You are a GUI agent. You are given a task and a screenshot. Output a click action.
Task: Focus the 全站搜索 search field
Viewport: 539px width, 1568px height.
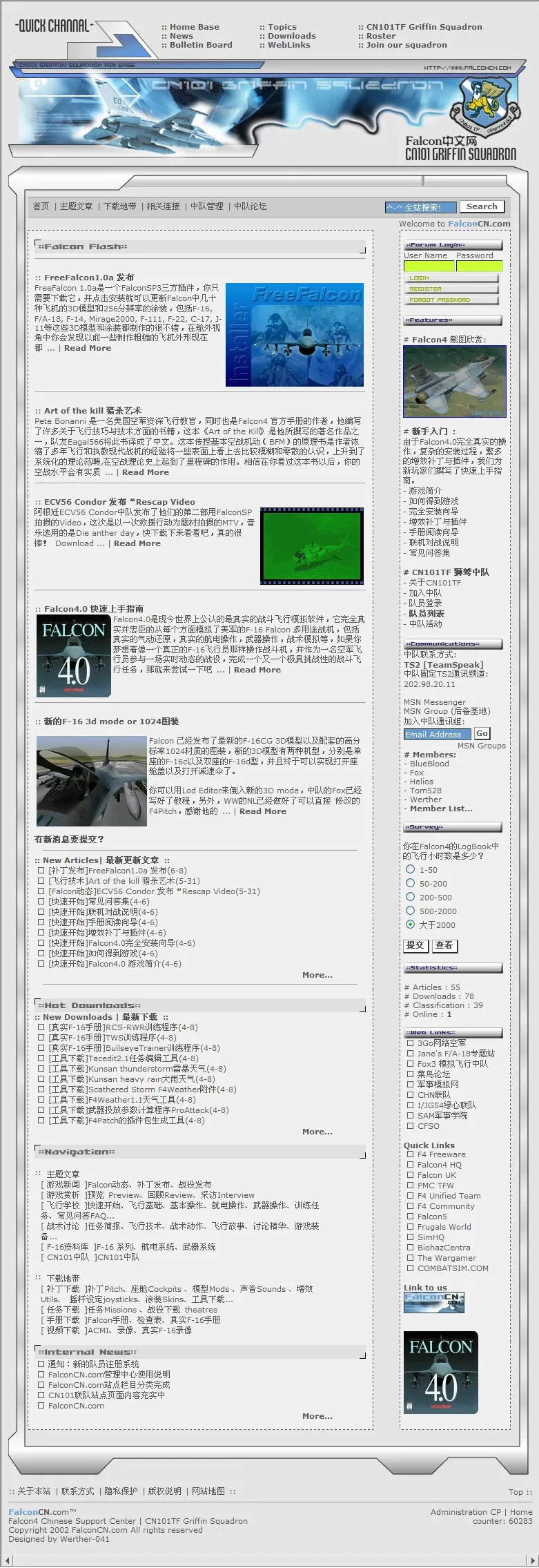click(421, 207)
